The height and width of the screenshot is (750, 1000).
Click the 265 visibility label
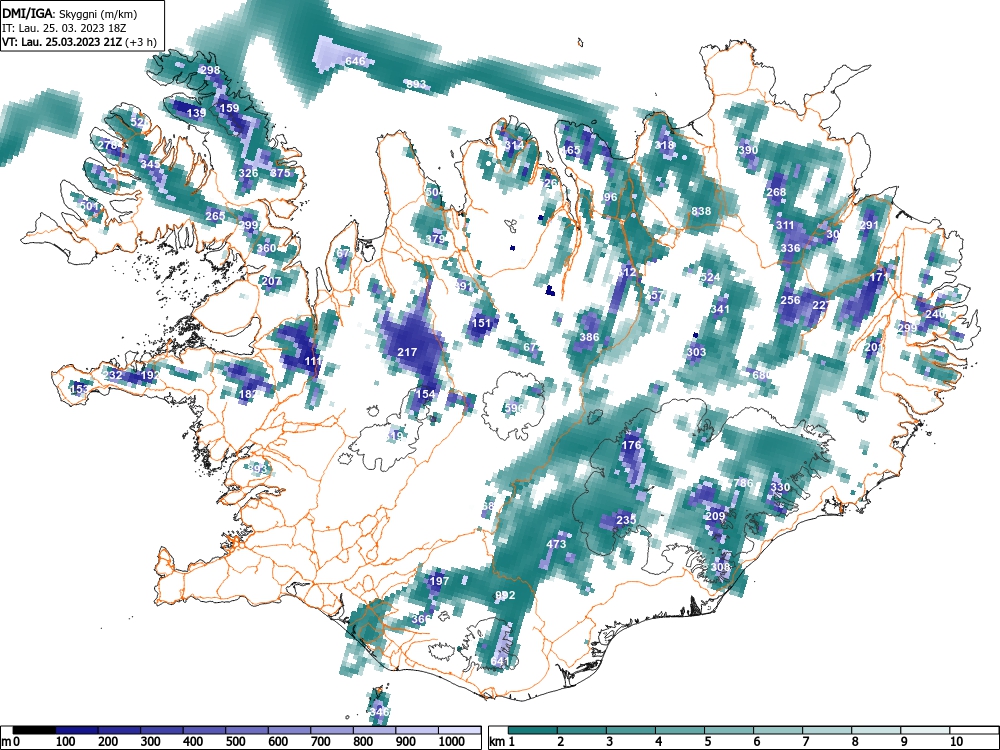[215, 216]
